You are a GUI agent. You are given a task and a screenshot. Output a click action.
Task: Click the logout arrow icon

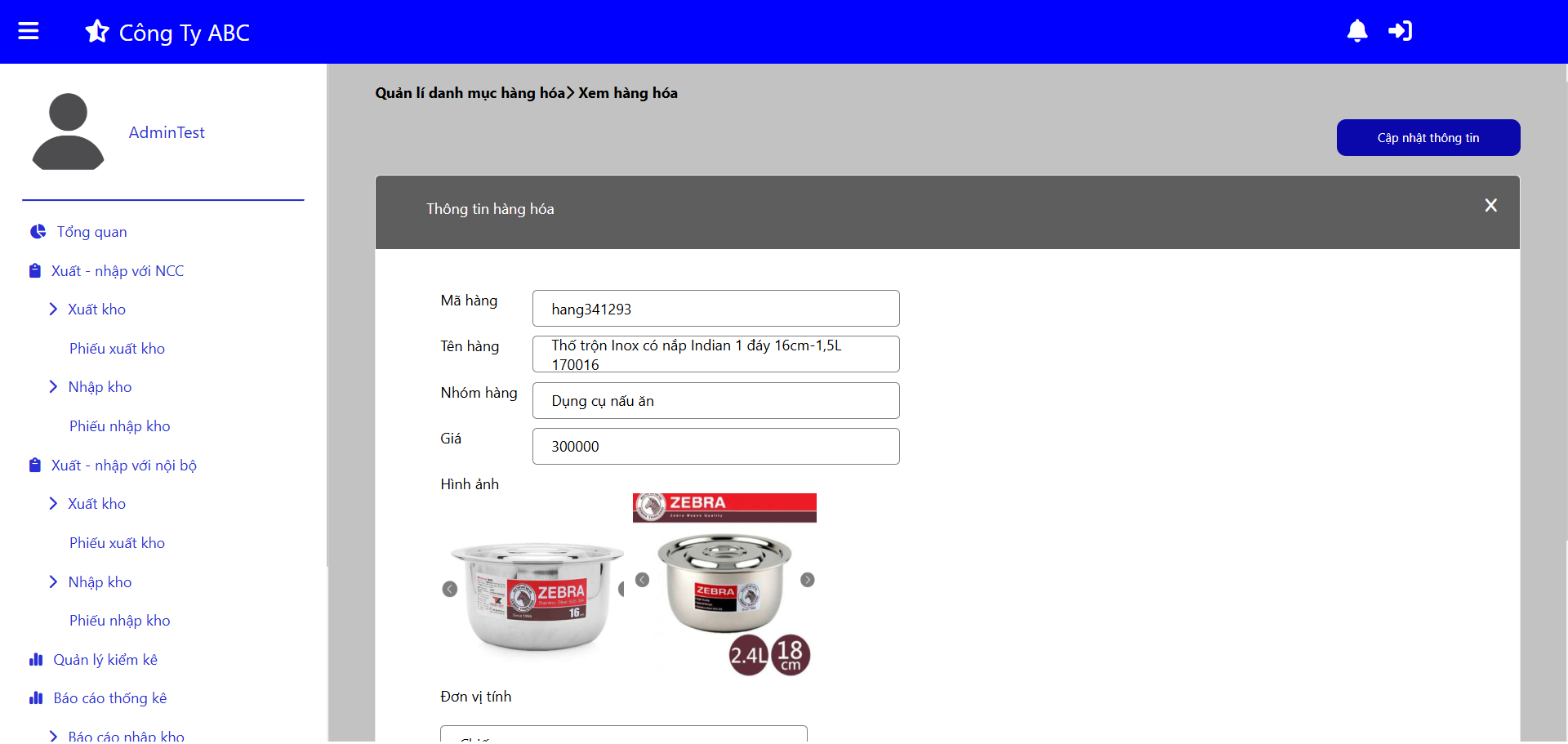pos(1400,31)
